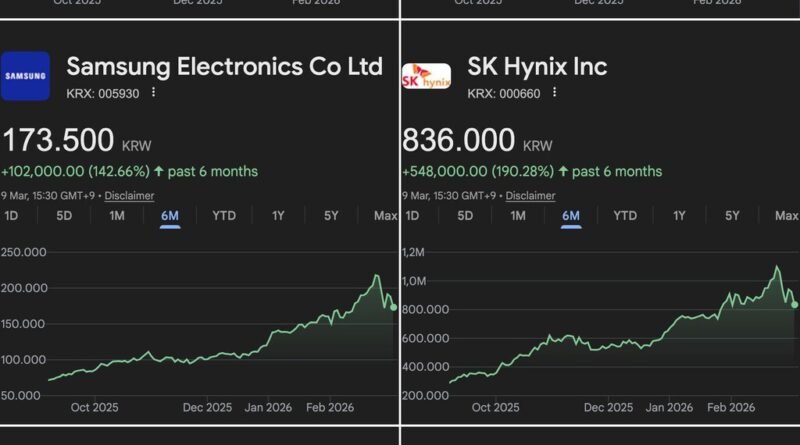
Task: Open Samsung three-dot options menu
Action: 153,92
